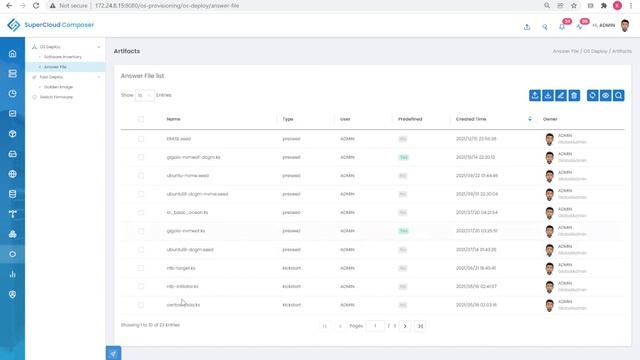Viewport: 640px width, 360px height.
Task: Click the upload answer file toolbar button
Action: [535, 96]
